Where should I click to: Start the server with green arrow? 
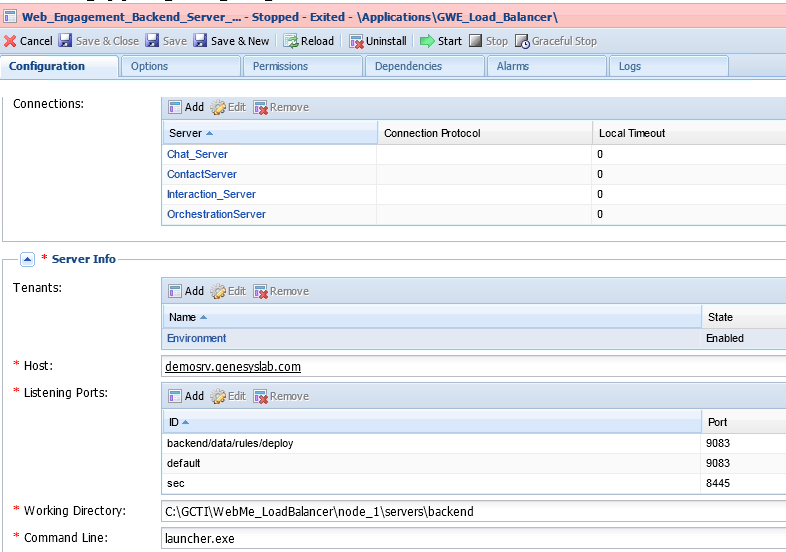(x=441, y=41)
